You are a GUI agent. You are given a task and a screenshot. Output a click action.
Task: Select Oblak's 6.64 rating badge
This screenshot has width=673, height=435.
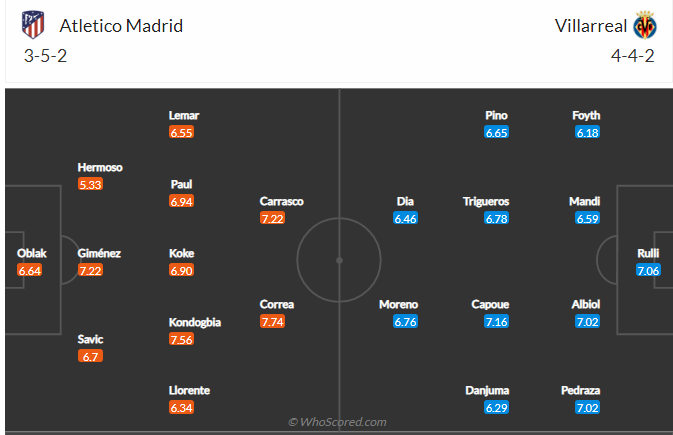point(32,270)
